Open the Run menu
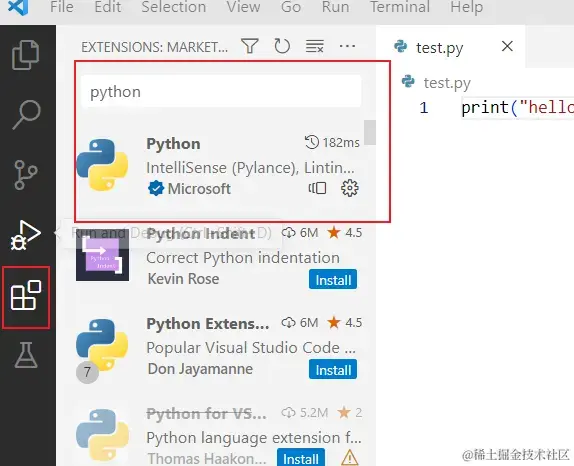The width and height of the screenshot is (574, 466). (x=335, y=7)
